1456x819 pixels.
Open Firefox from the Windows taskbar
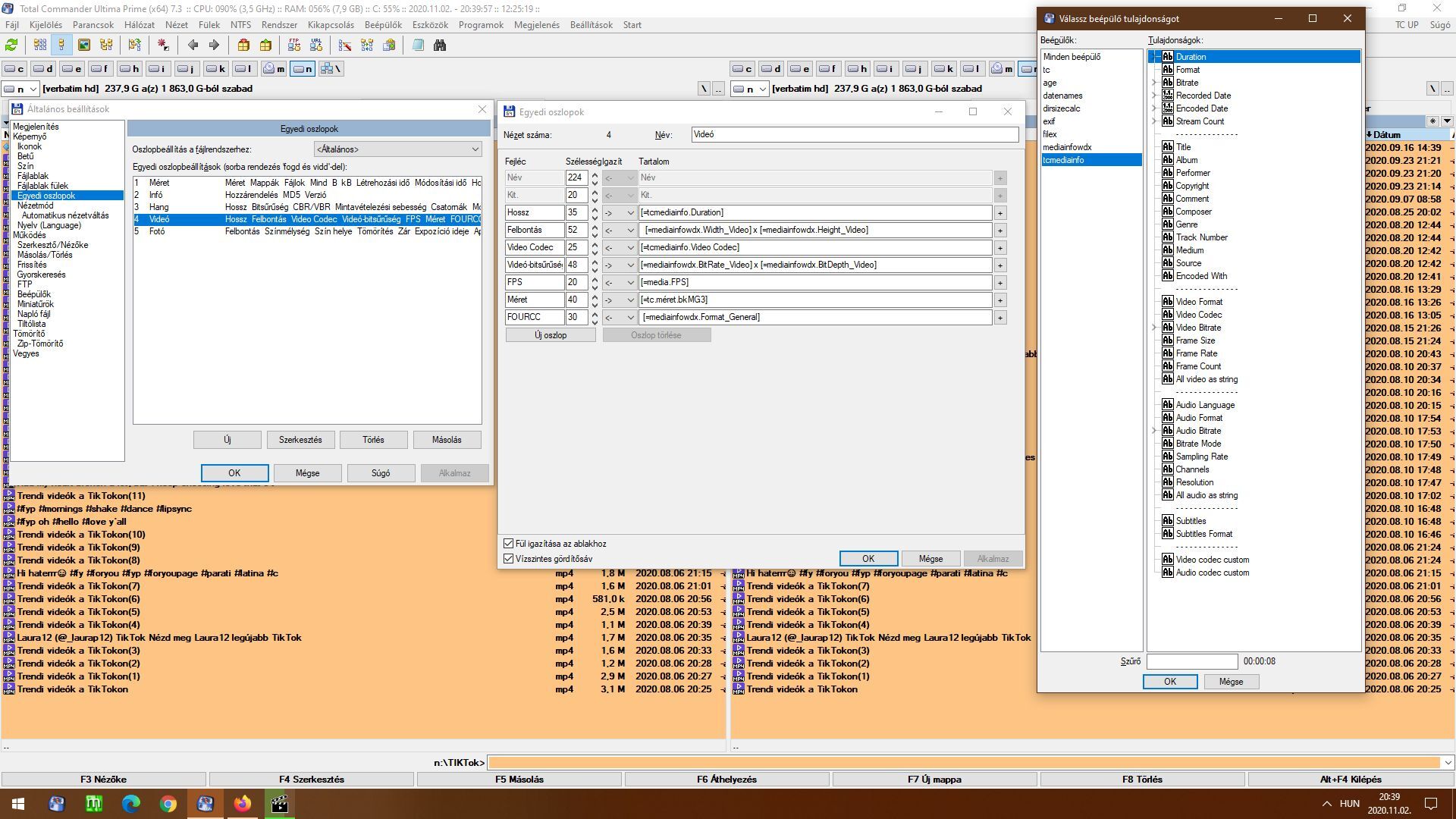pos(243,804)
